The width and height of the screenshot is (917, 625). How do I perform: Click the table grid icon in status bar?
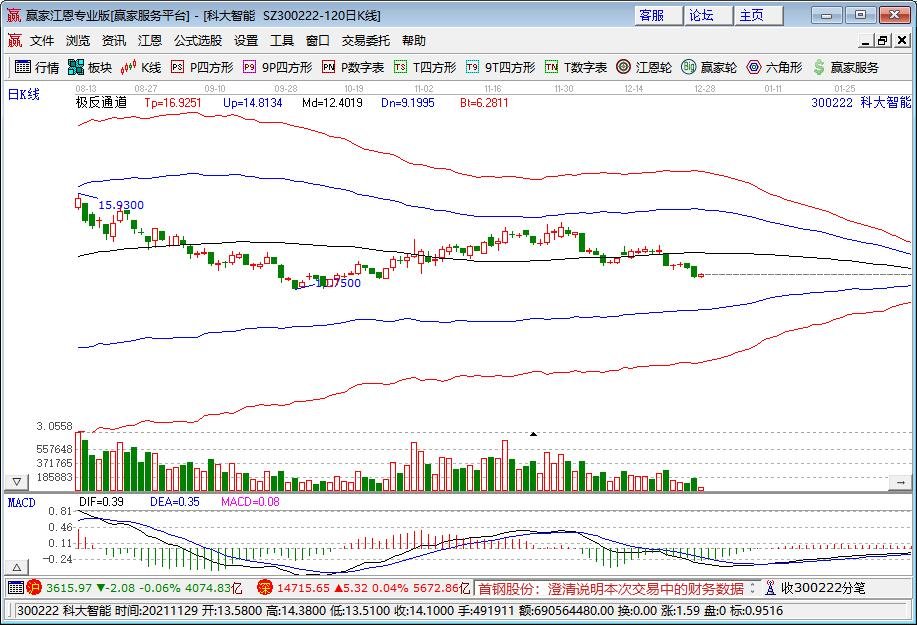16,588
